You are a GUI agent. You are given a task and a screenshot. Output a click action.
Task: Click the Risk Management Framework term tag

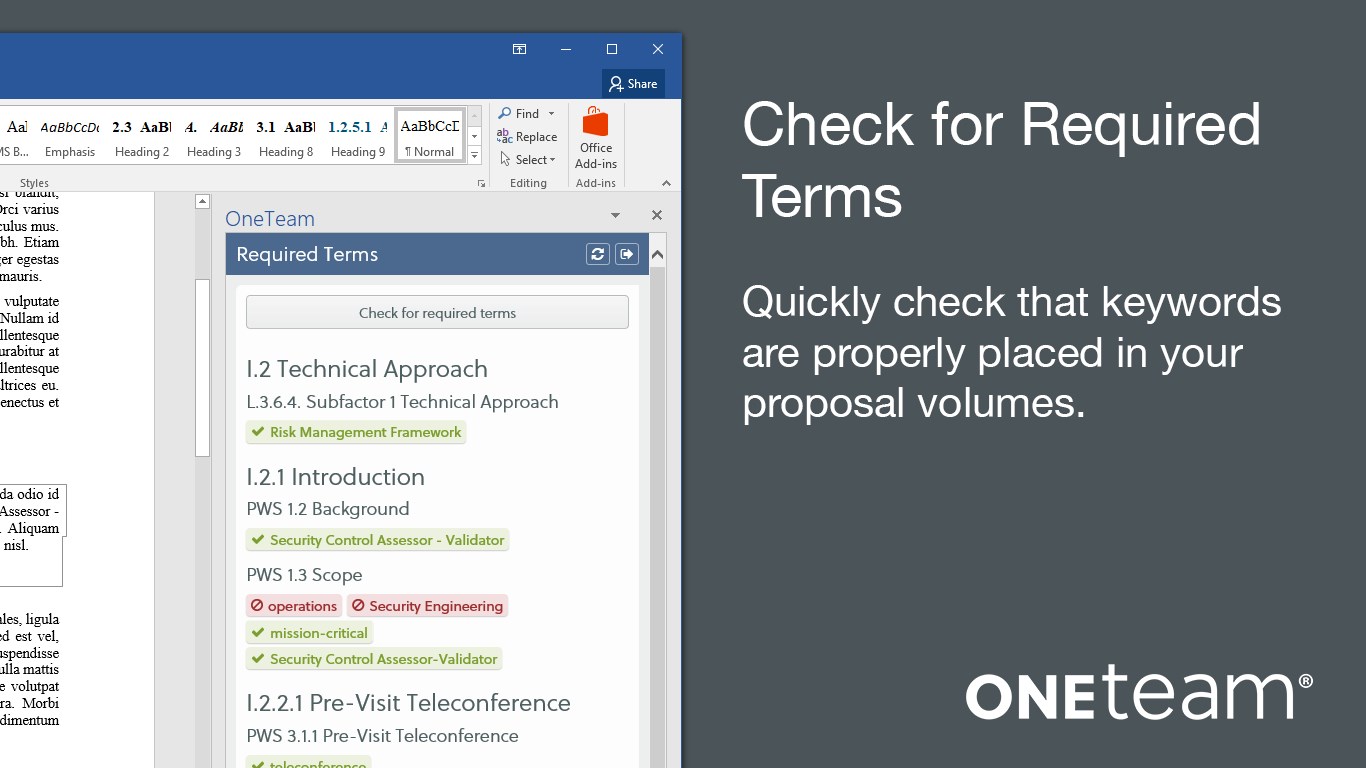point(356,432)
